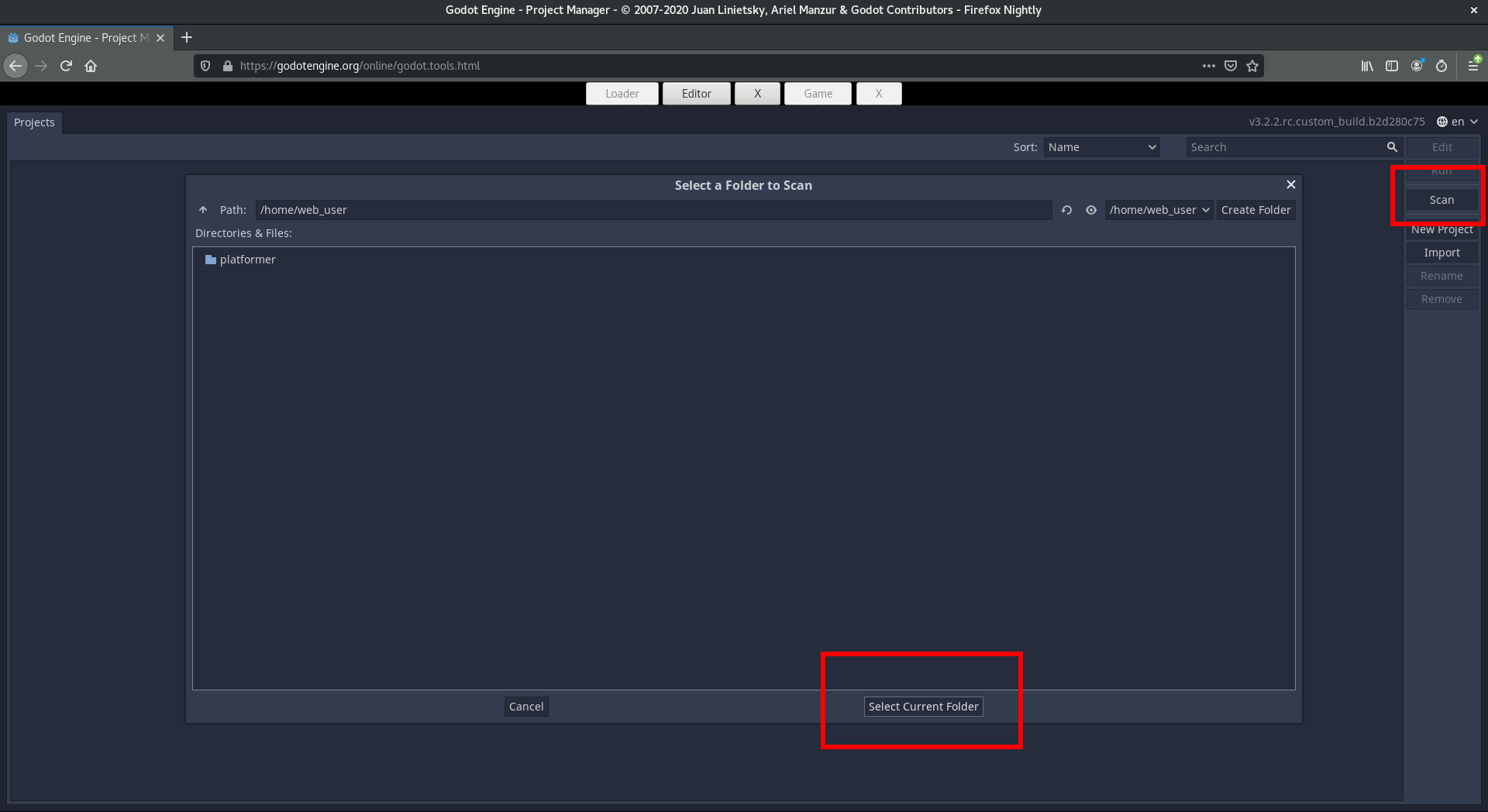This screenshot has width=1488, height=812.
Task: Click the search magnifier icon
Action: 1392,147
